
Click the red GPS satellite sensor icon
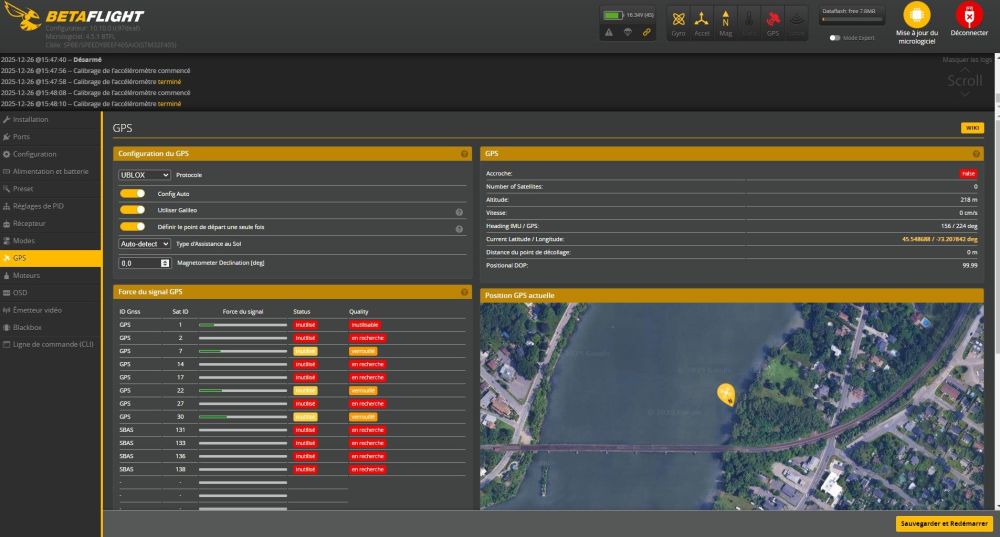pyautogui.click(x=772, y=20)
